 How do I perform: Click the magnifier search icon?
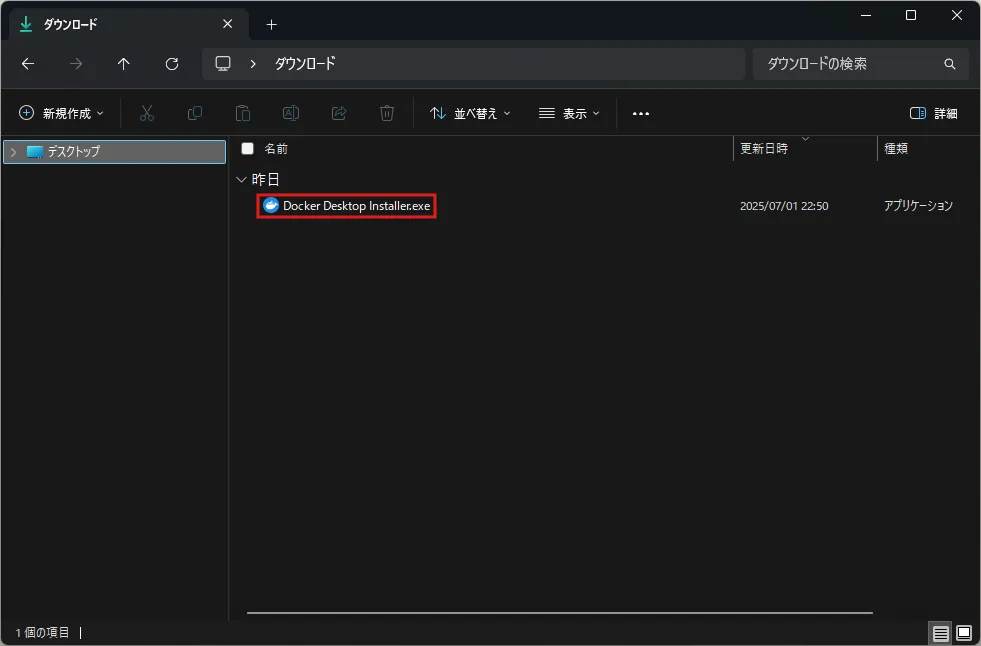950,64
